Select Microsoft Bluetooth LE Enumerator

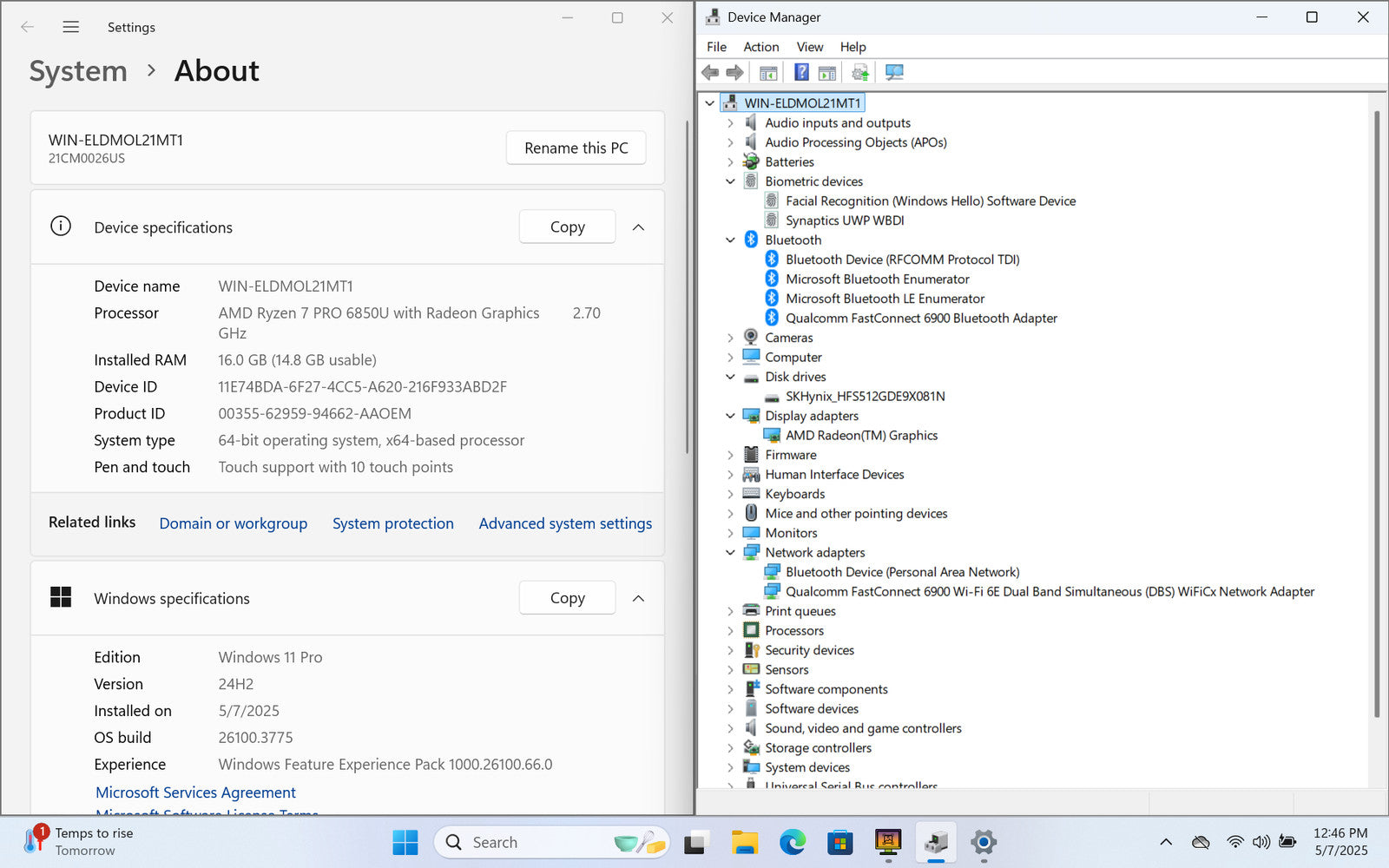885,299
